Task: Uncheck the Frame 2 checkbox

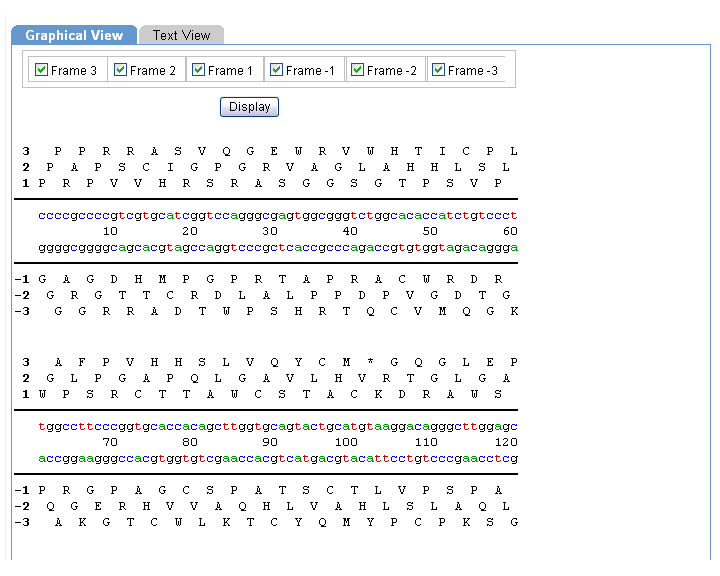Action: point(120,70)
